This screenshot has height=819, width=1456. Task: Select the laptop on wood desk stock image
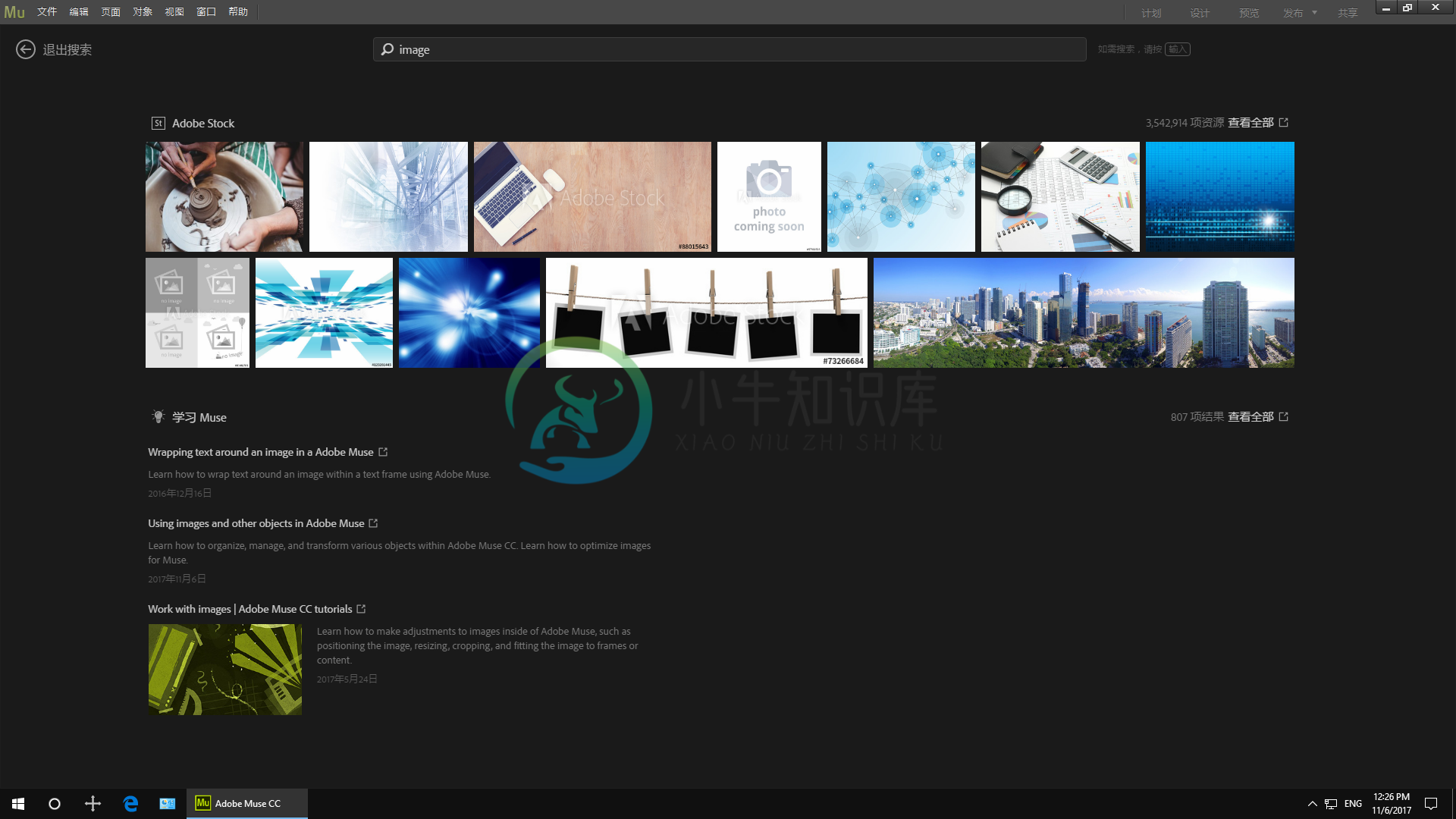click(x=592, y=196)
